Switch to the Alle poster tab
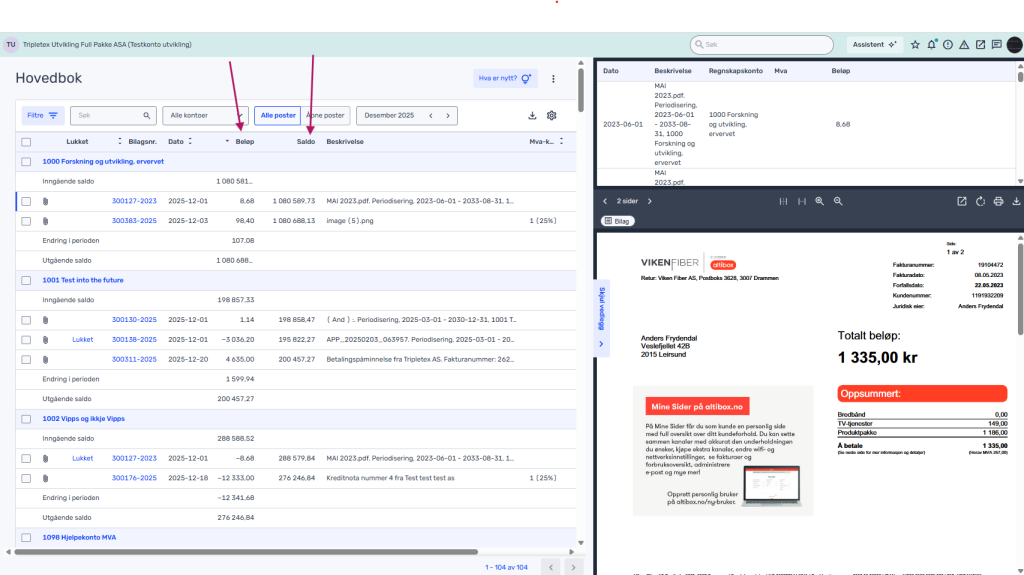1024x575 pixels. point(278,116)
